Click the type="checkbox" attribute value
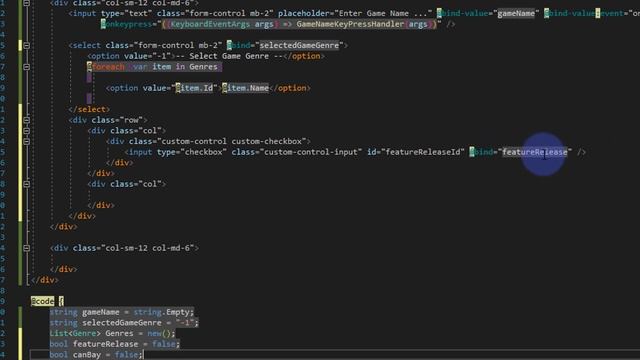Screen dimensions: 640x360 204,152
